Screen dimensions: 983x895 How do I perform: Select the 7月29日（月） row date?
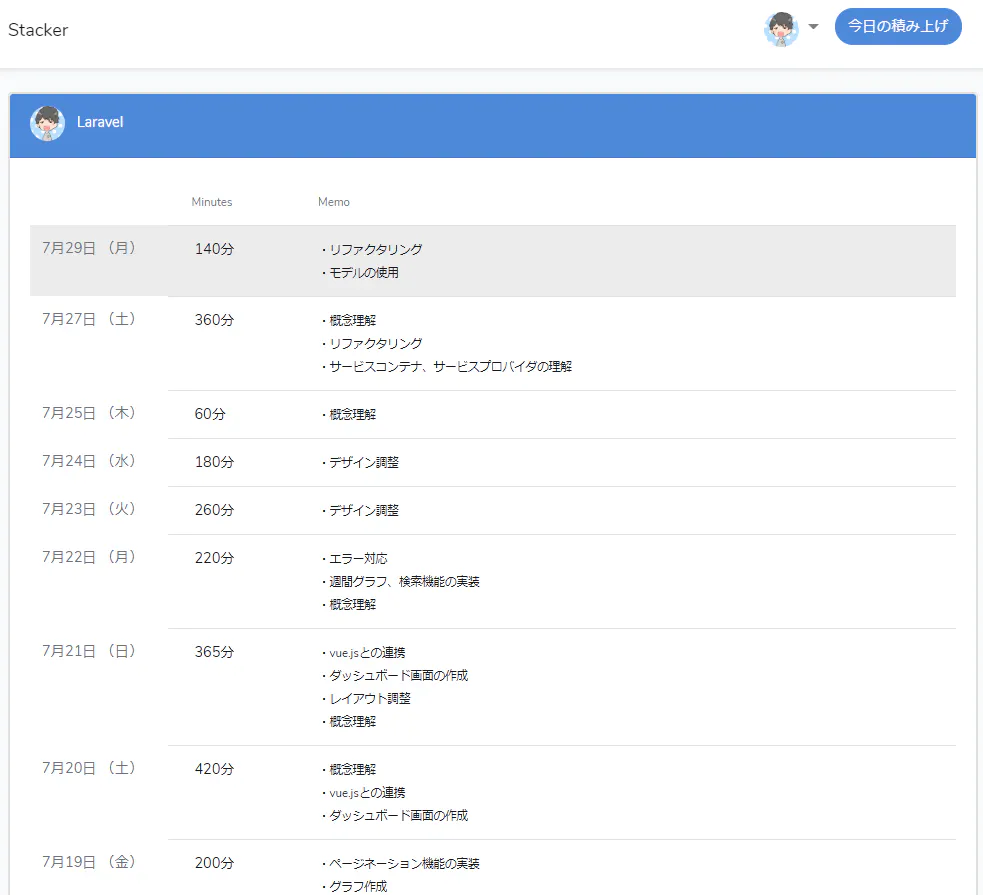88,248
